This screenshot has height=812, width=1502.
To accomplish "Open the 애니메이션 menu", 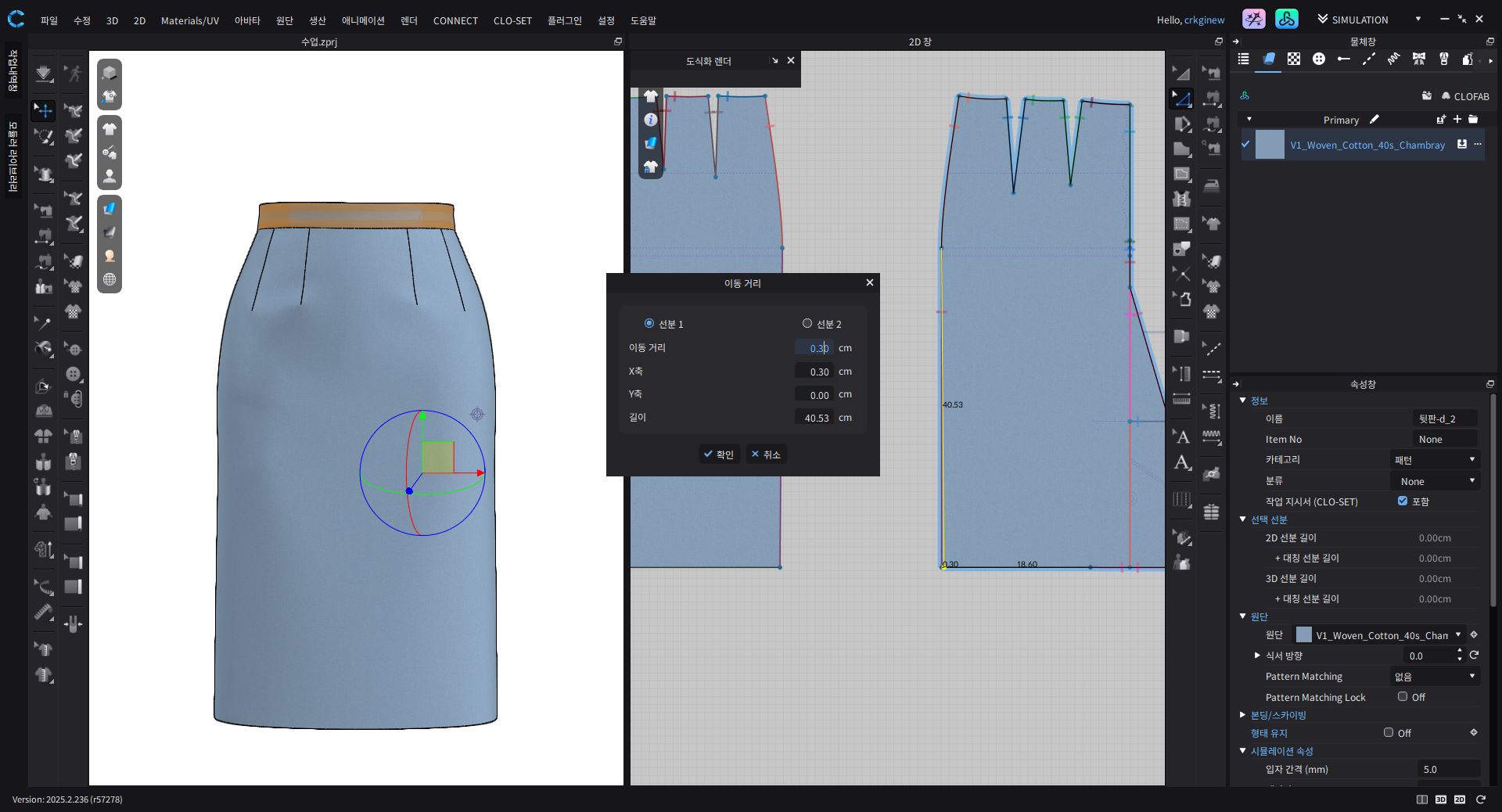I will click(x=363, y=20).
